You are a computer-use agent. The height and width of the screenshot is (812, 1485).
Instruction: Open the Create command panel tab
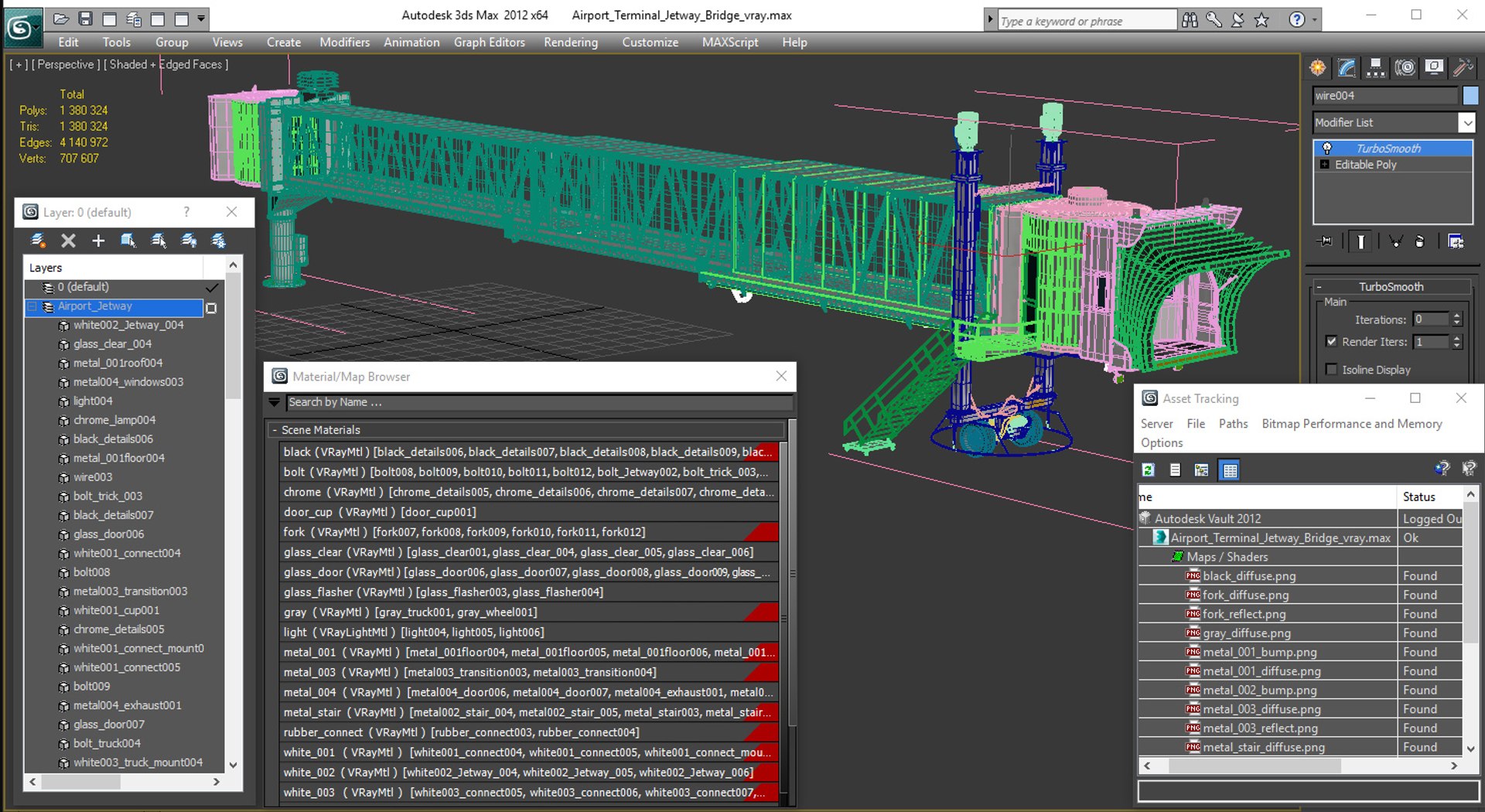pos(1318,68)
